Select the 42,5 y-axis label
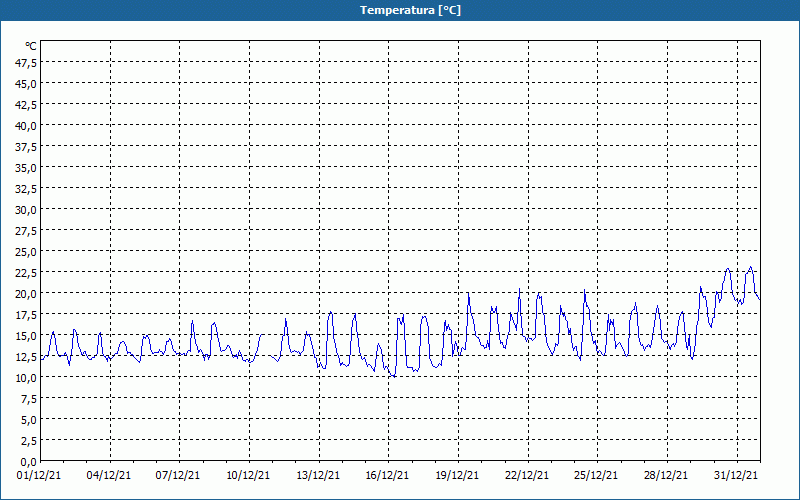 (x=27, y=105)
